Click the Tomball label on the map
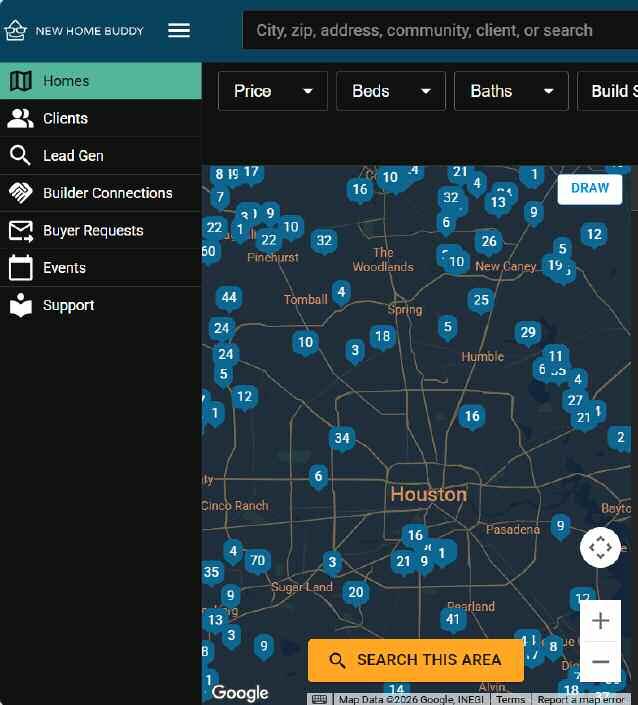Image resolution: width=638 pixels, height=705 pixels. 306,299
